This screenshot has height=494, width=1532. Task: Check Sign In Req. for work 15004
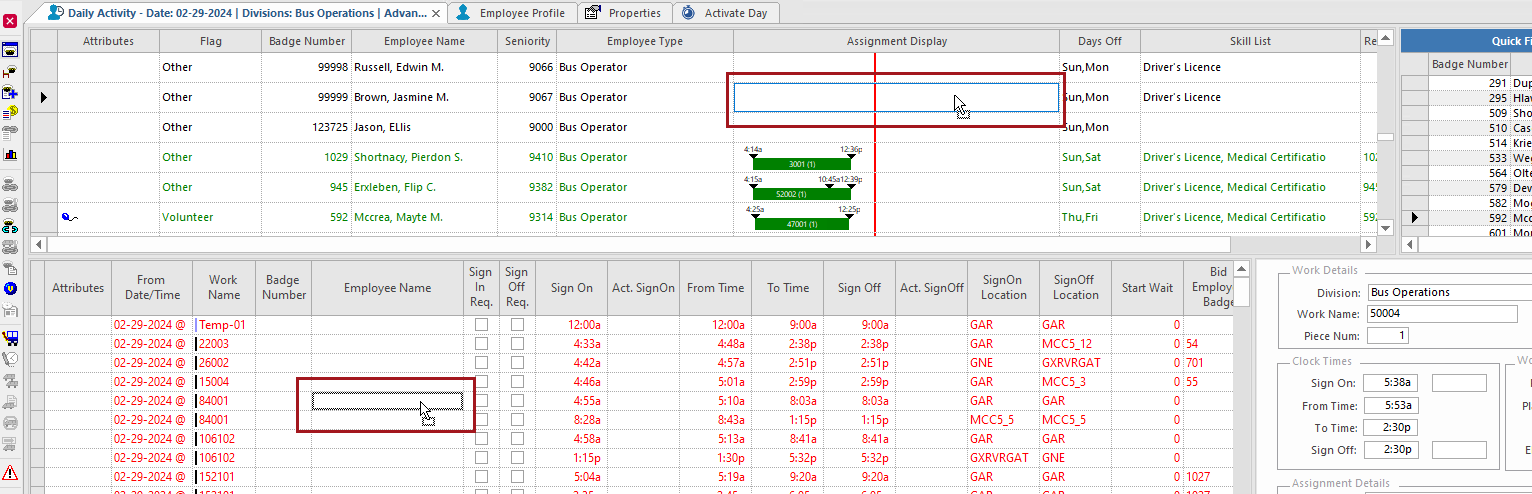[x=481, y=382]
